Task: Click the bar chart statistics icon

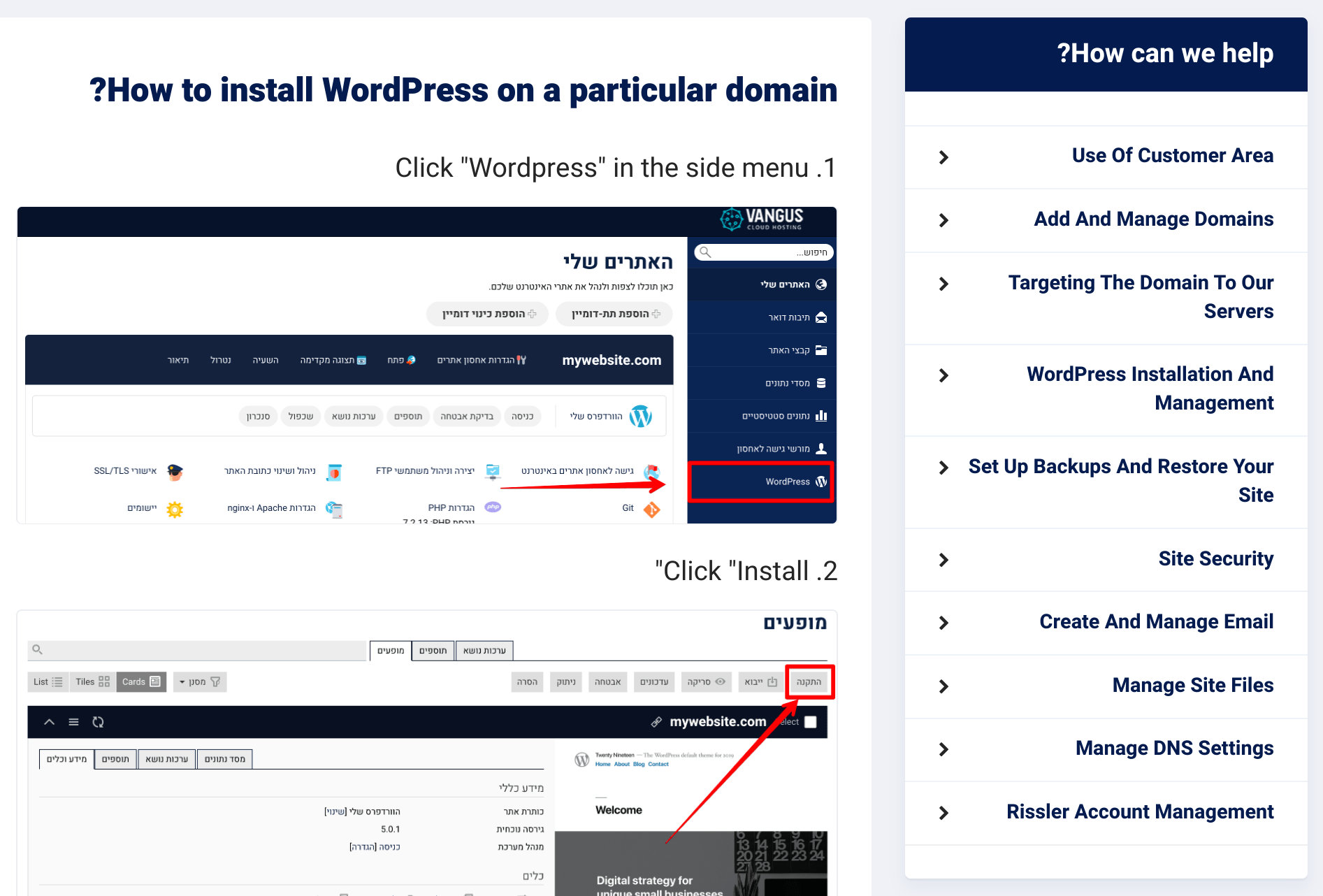Action: tap(821, 416)
